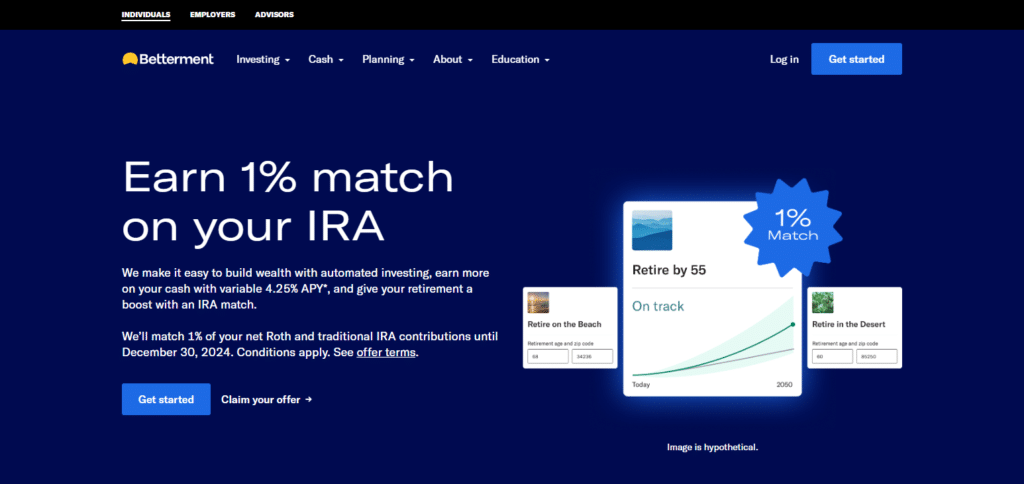Screen dimensions: 1024x484
Task: Click the arrow after Claim your offer
Action: pyautogui.click(x=308, y=399)
